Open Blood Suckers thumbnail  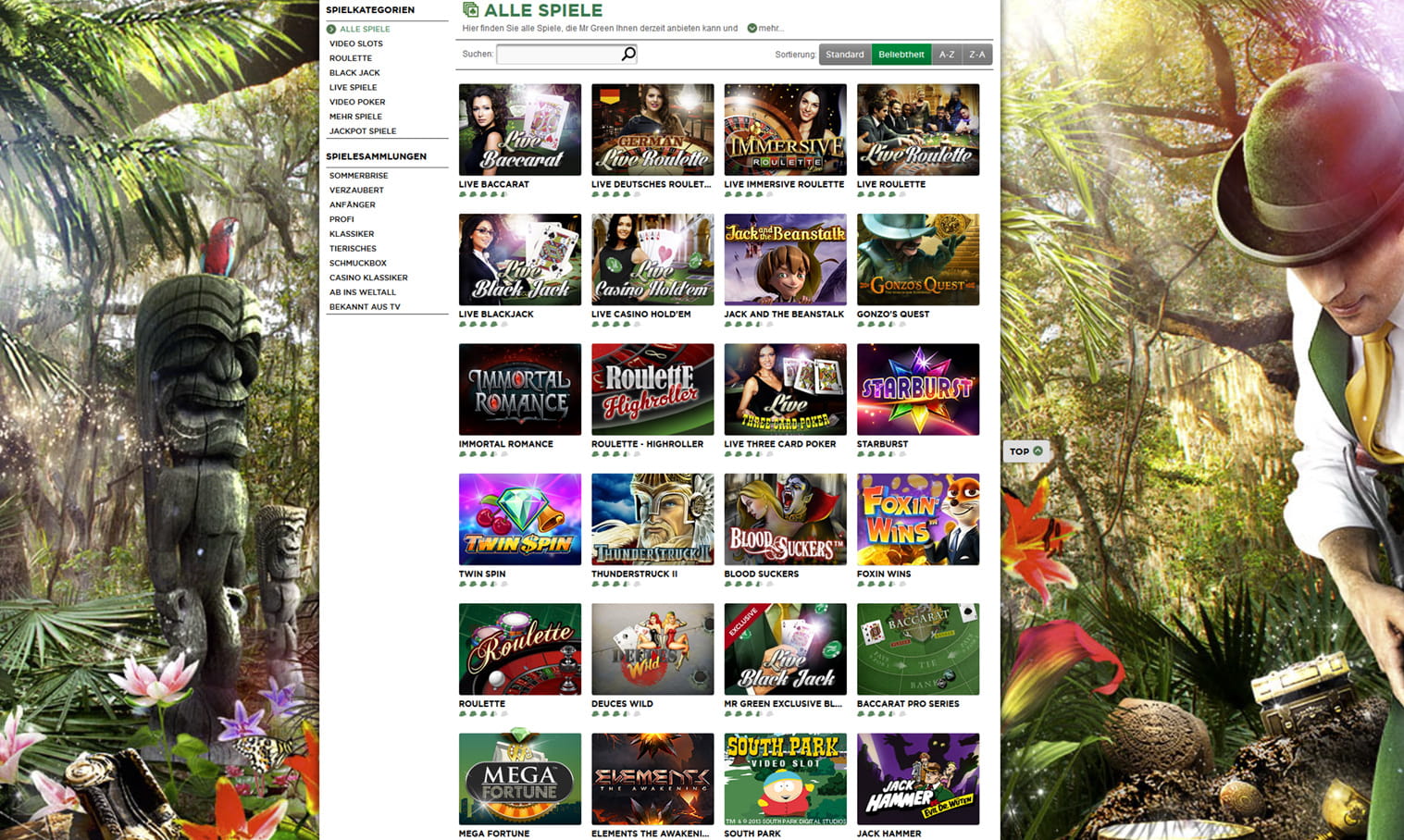(785, 520)
